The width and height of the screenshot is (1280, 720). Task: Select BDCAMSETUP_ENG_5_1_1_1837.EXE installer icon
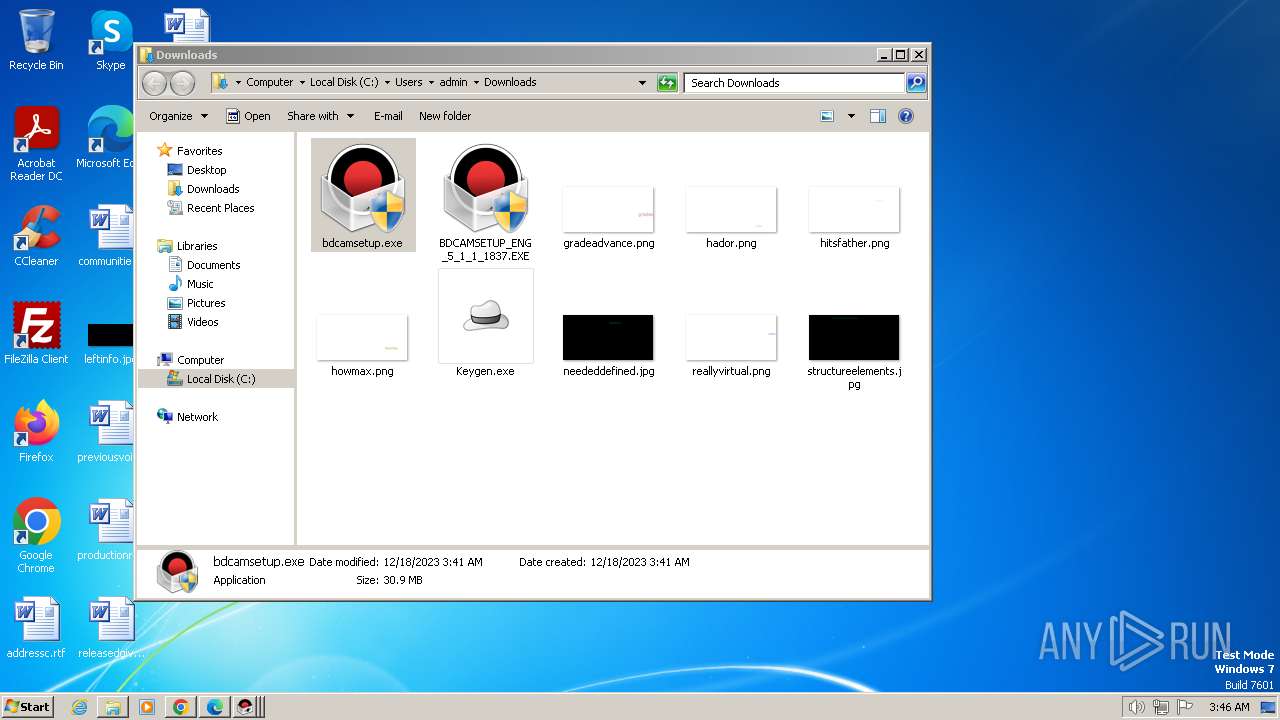pyautogui.click(x=485, y=188)
